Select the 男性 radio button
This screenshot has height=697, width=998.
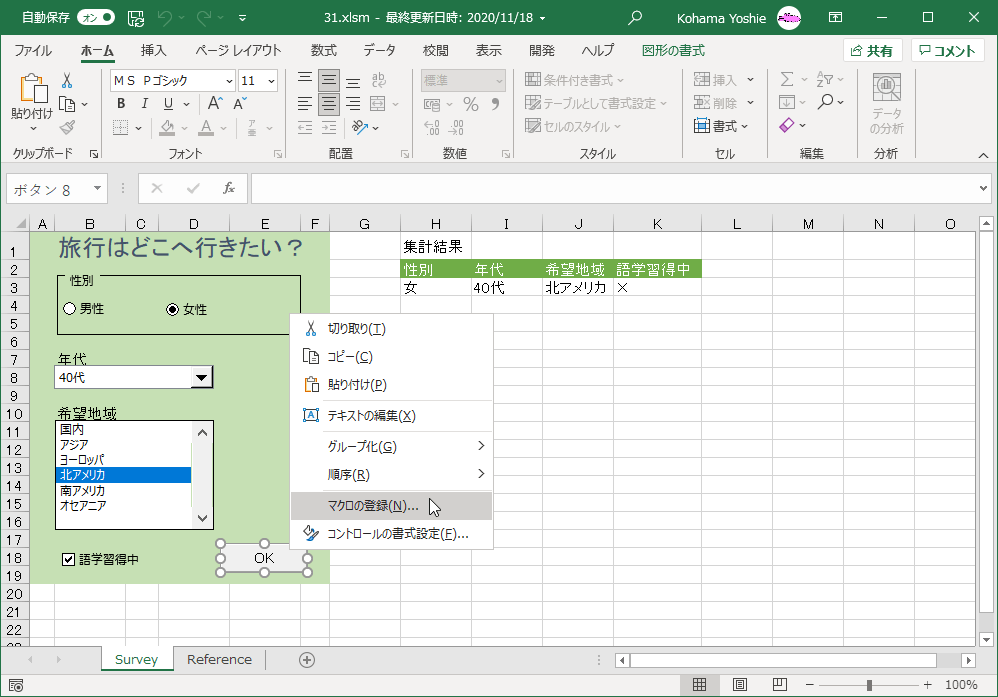[70, 309]
